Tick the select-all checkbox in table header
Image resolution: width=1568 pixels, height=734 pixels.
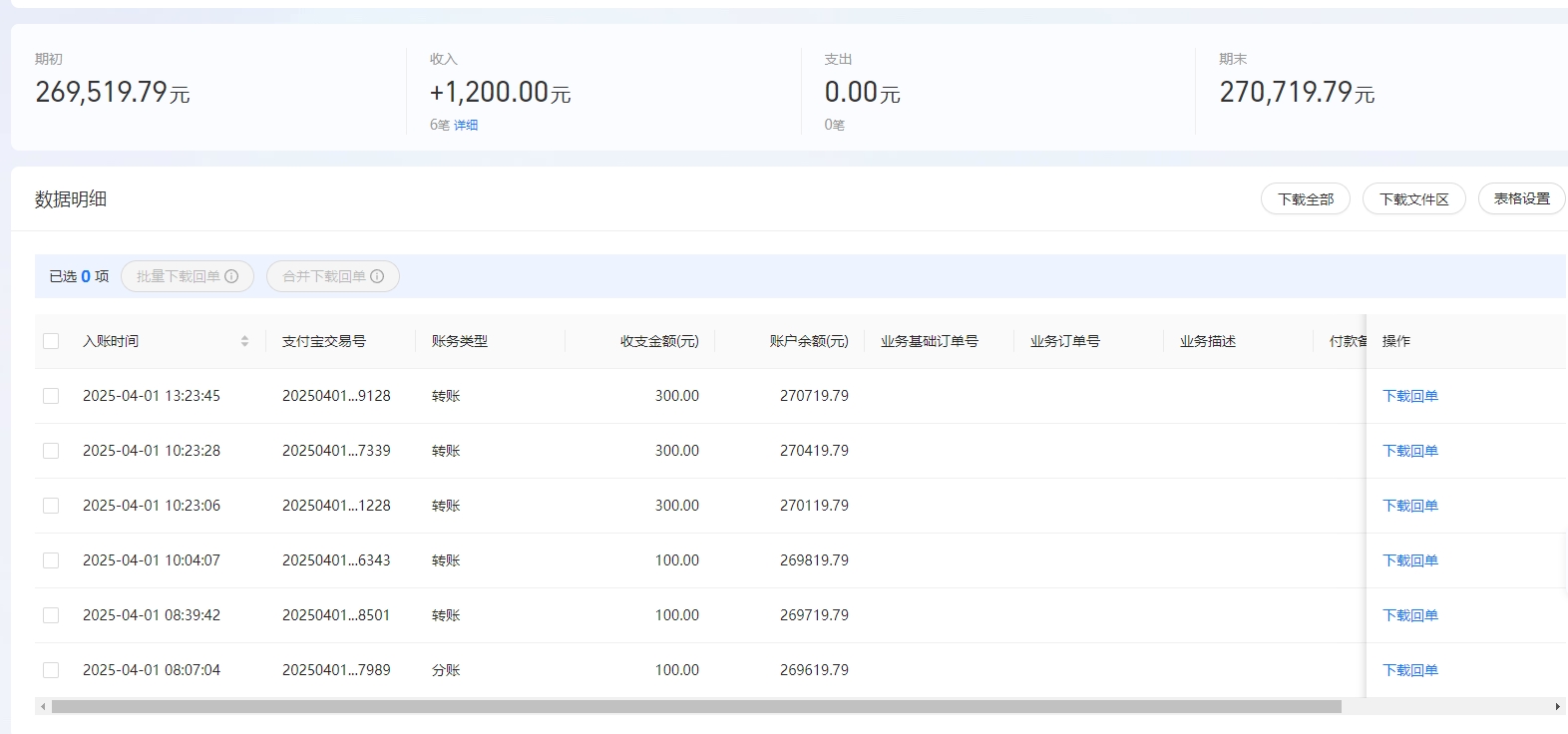pos(51,341)
